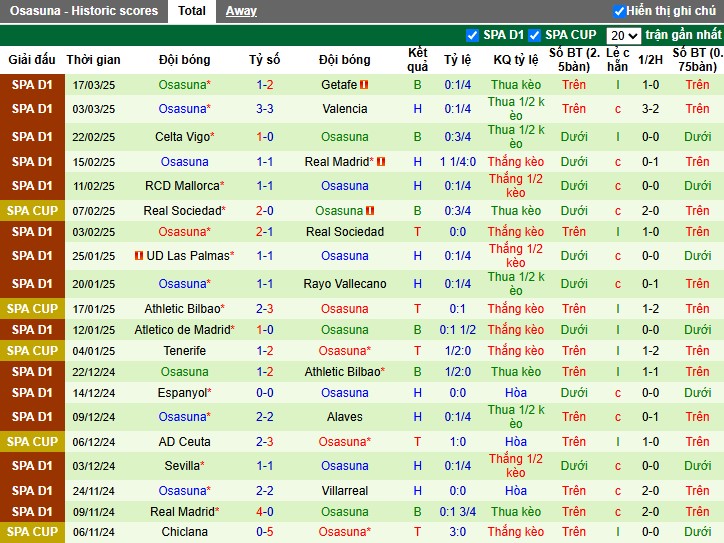Uncheck the SPA CUP filter checkbox
The image size is (724, 543).
click(x=534, y=35)
